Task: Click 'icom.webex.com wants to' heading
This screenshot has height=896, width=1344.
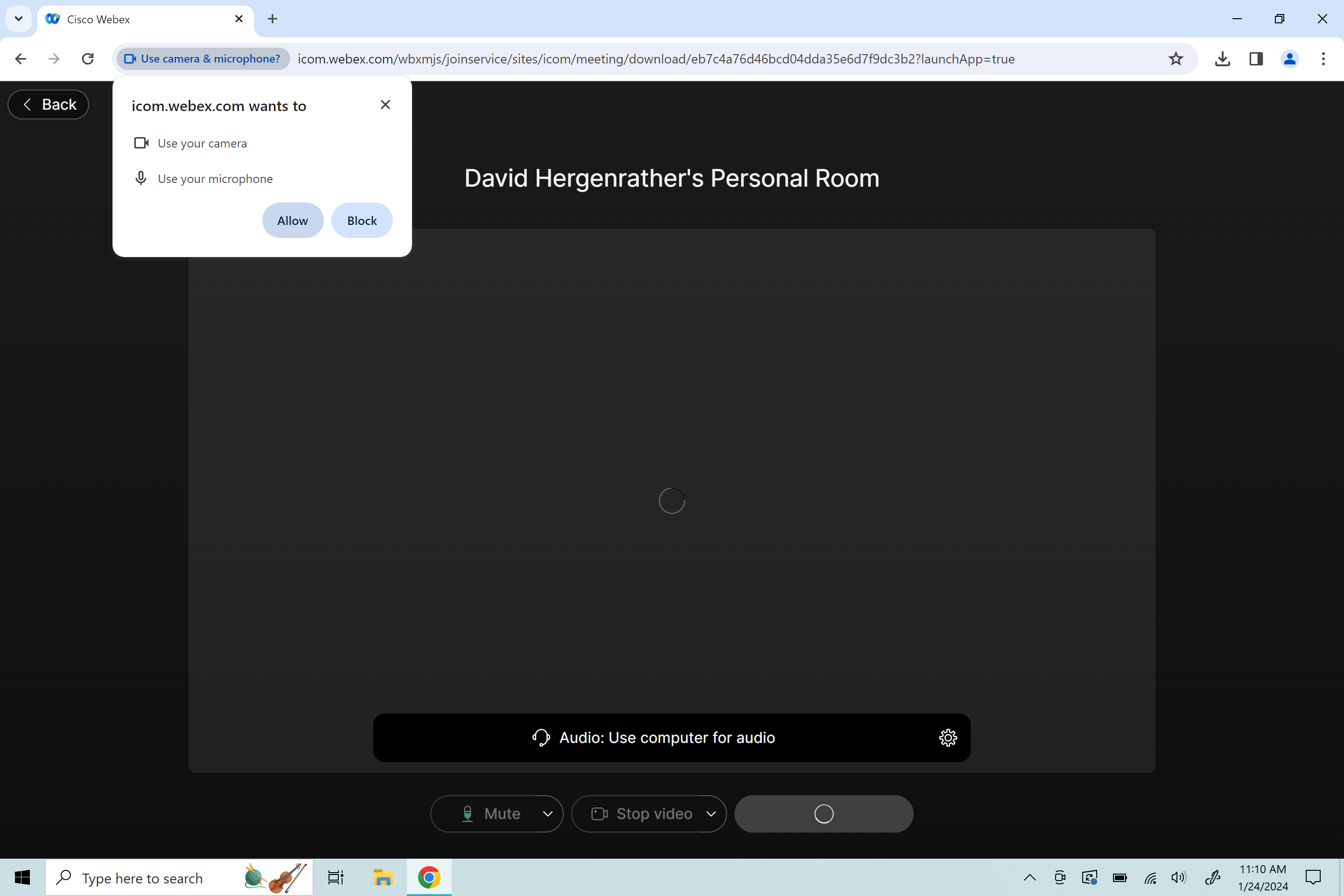Action: point(219,106)
